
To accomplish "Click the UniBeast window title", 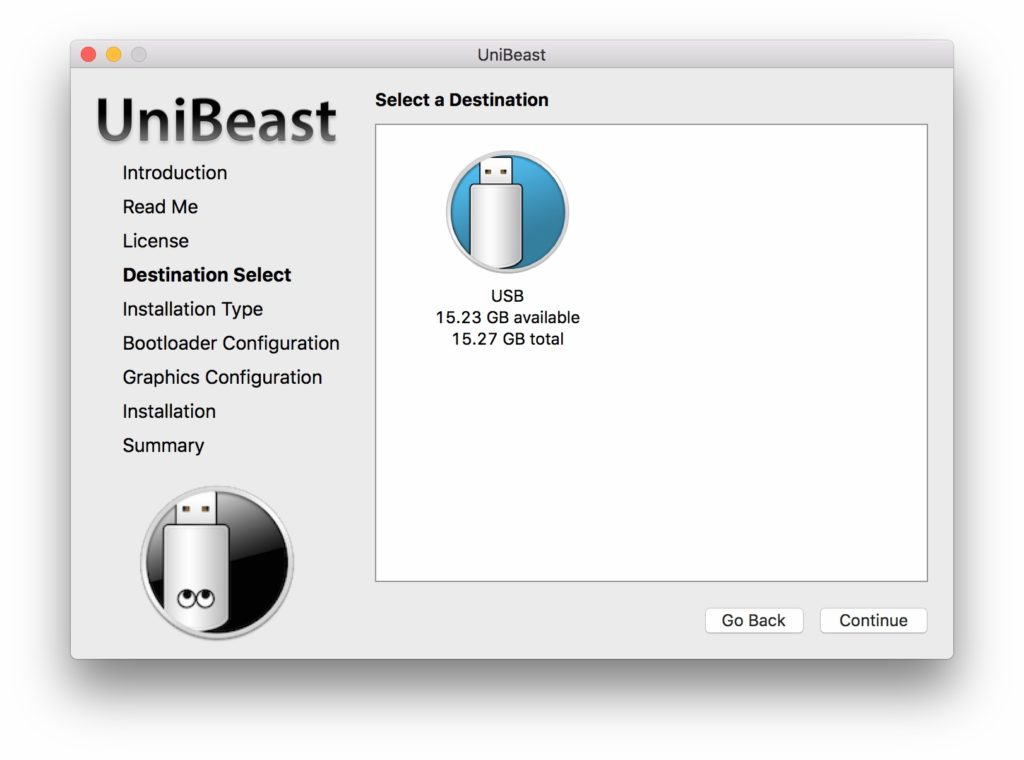I will click(x=511, y=55).
